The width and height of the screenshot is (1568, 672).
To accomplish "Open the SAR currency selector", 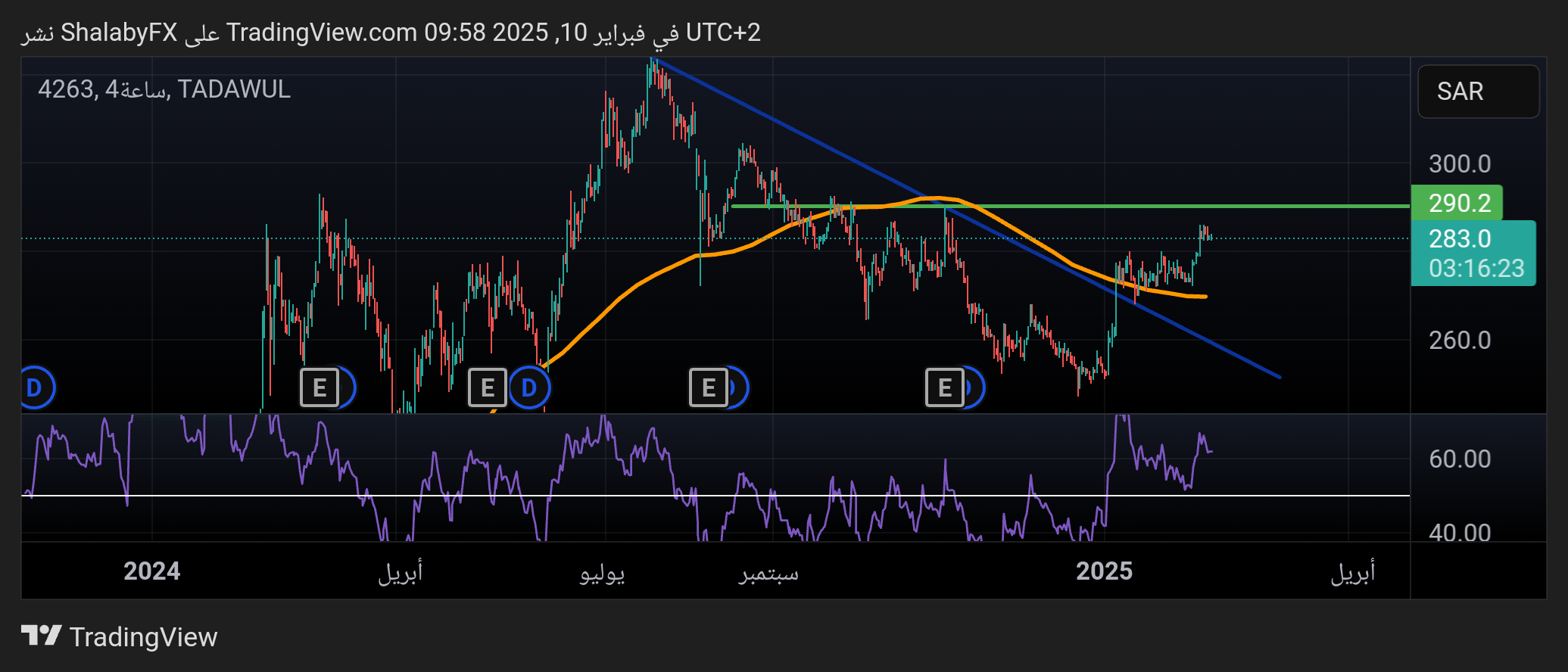I will click(1477, 92).
